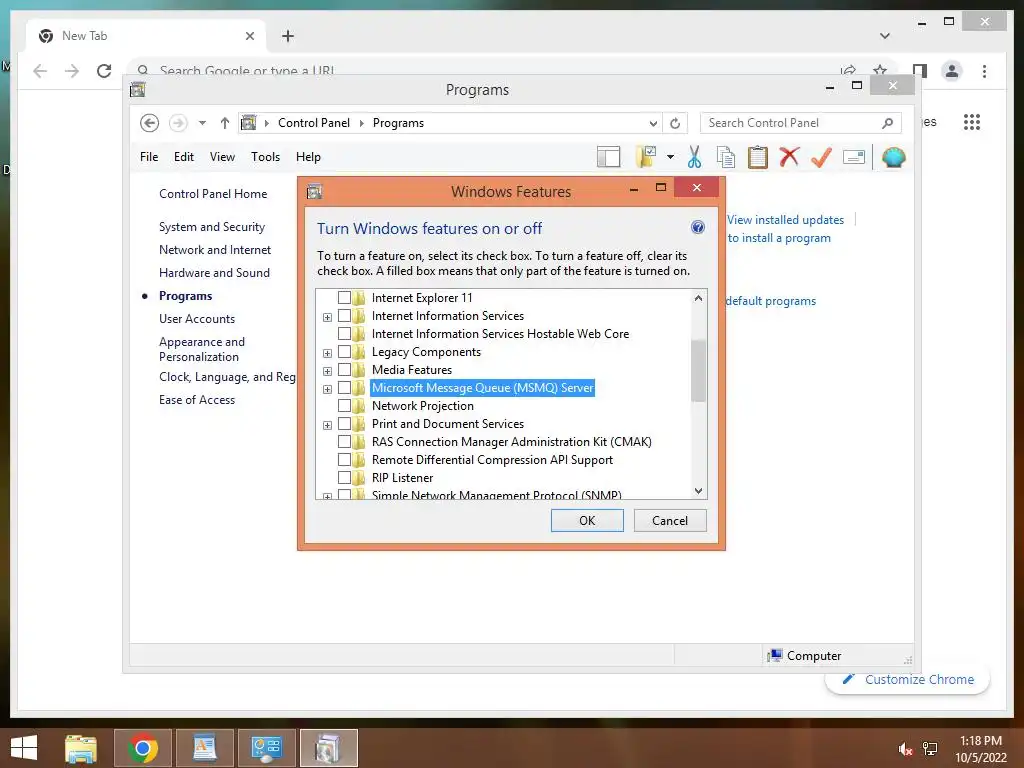Viewport: 1024px width, 768px height.
Task: Open the Google apps grid
Action: (x=972, y=122)
